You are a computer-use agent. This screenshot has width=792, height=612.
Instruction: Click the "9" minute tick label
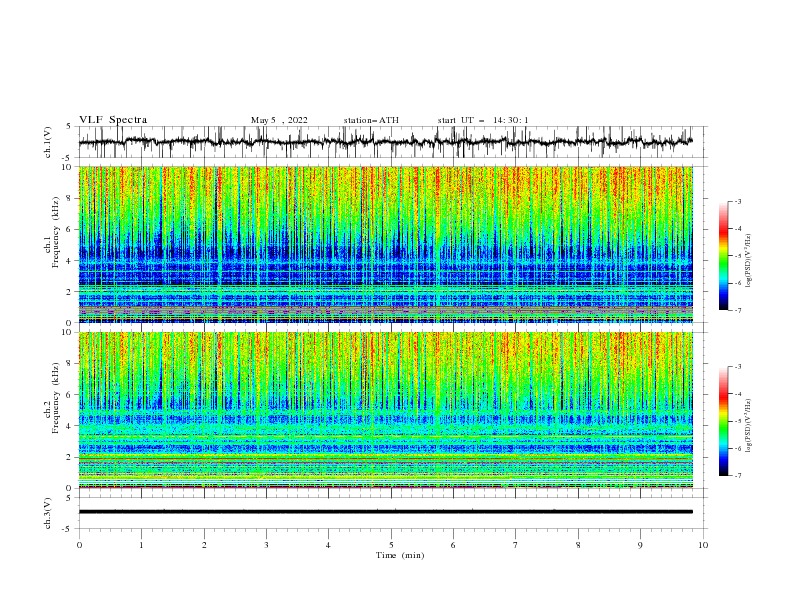click(x=640, y=545)
